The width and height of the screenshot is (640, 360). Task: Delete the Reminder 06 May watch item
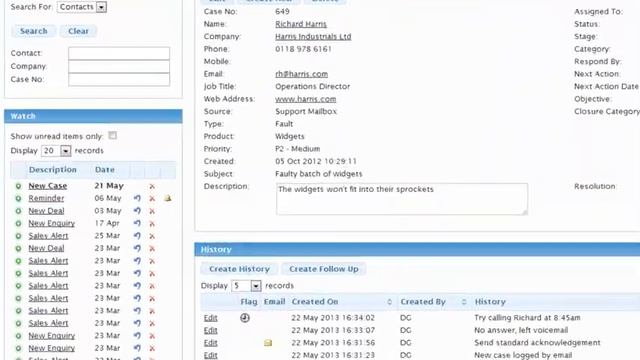point(152,199)
